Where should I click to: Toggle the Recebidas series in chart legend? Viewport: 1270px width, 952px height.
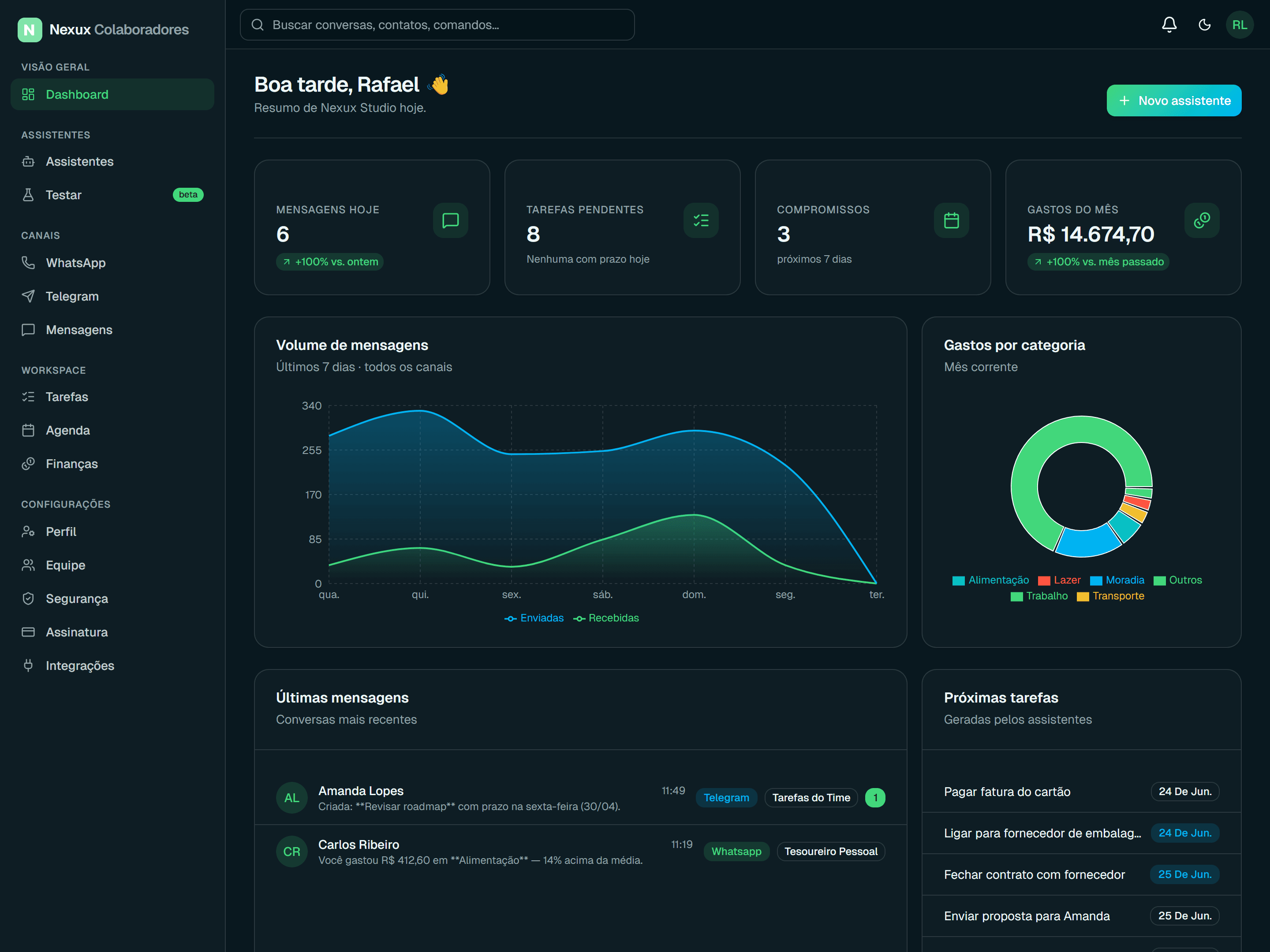click(606, 617)
